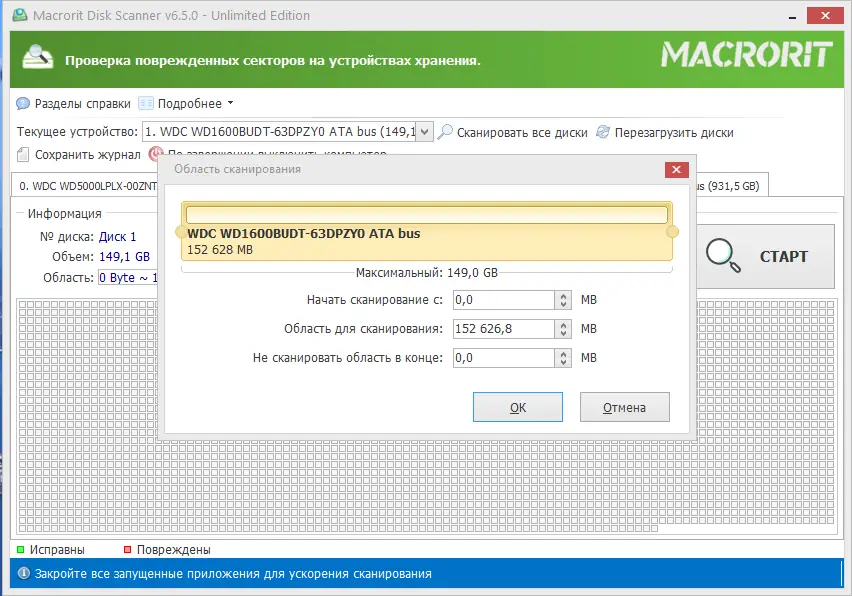Viewport: 852px width, 596px height.
Task: Click the 149,1 GB volume value
Action: pyautogui.click(x=124, y=256)
